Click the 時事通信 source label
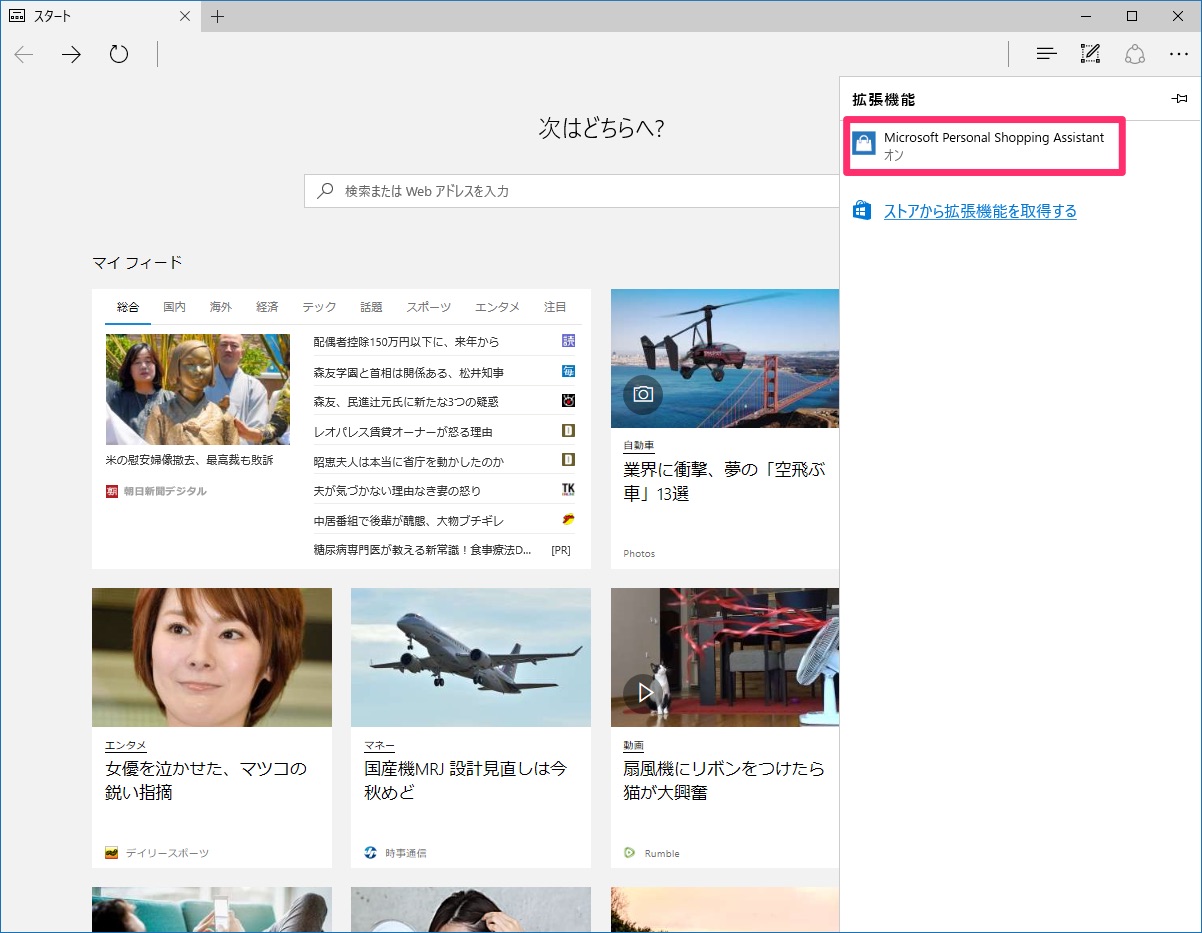 click(x=406, y=853)
